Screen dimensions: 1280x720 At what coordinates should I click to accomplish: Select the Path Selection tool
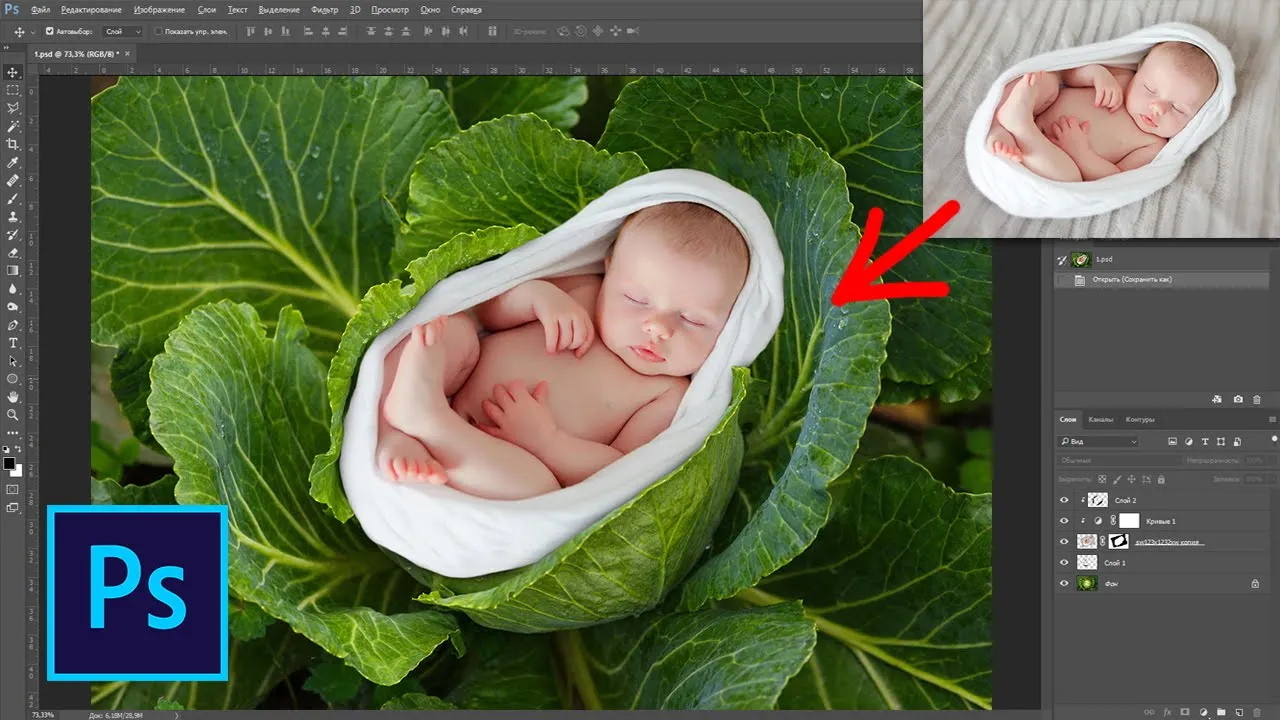tap(13, 361)
